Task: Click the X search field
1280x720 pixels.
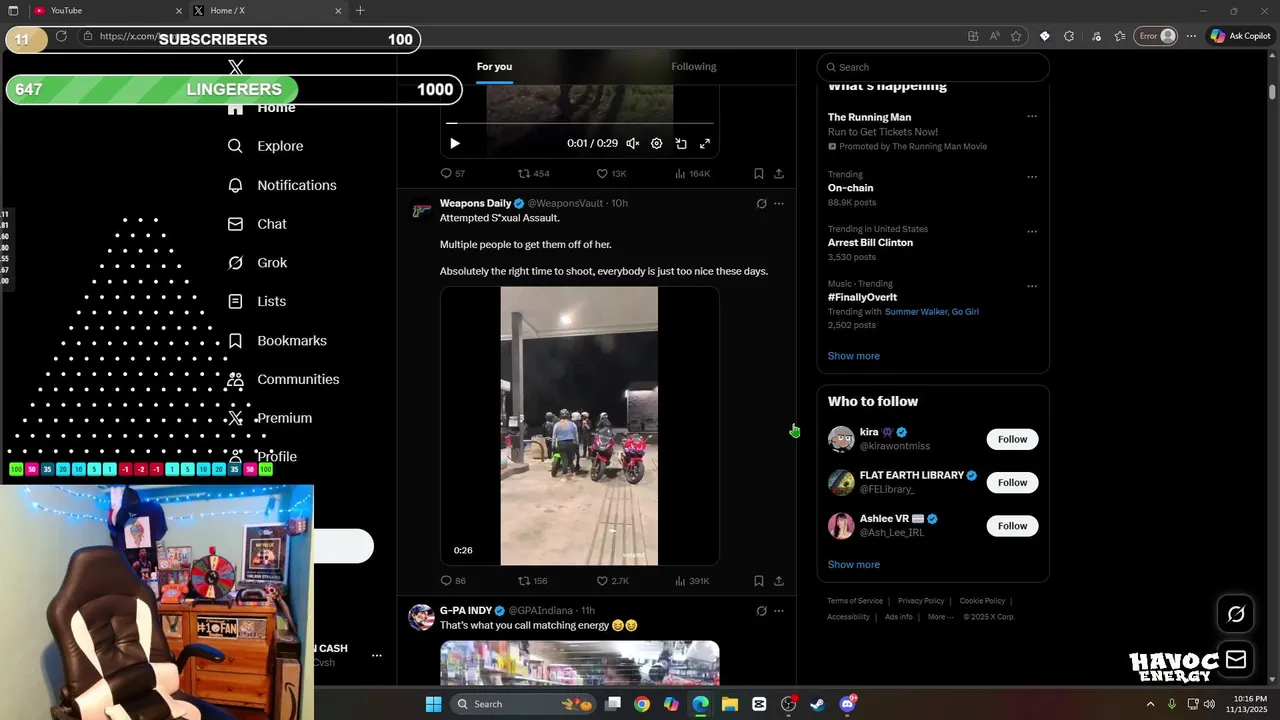Action: point(933,67)
